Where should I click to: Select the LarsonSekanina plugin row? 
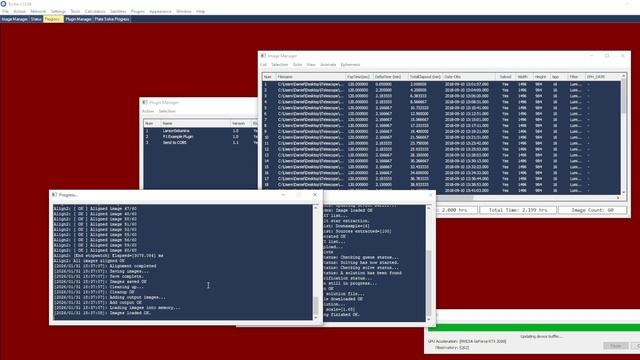(201, 131)
